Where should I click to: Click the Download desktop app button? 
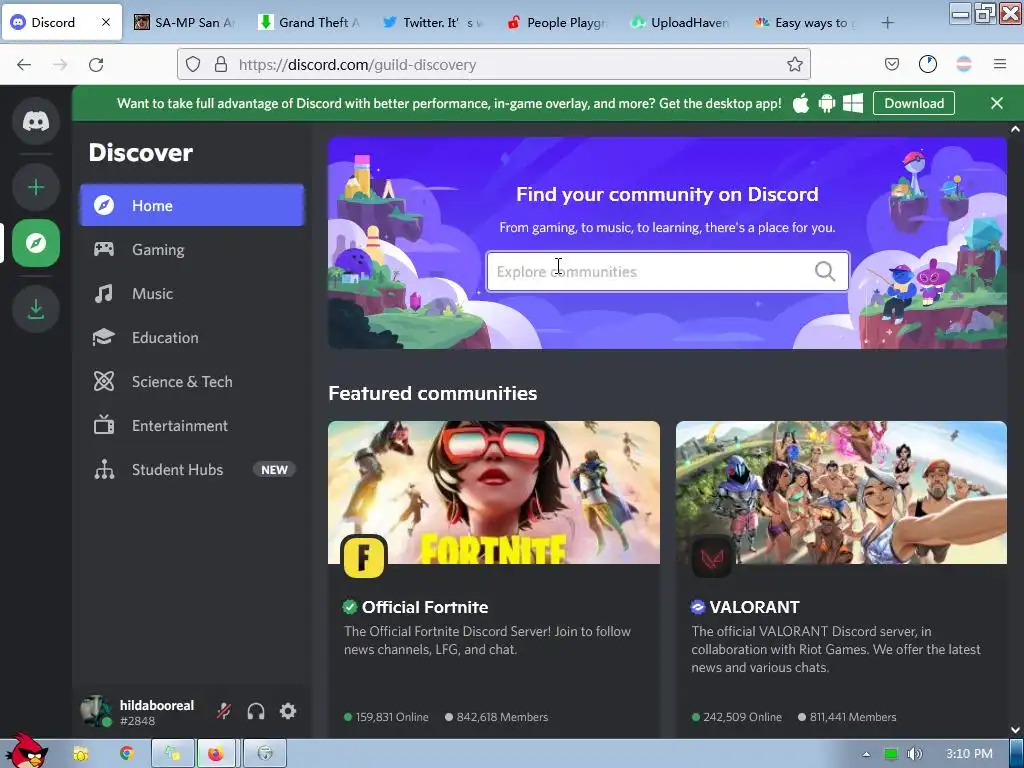coord(914,103)
